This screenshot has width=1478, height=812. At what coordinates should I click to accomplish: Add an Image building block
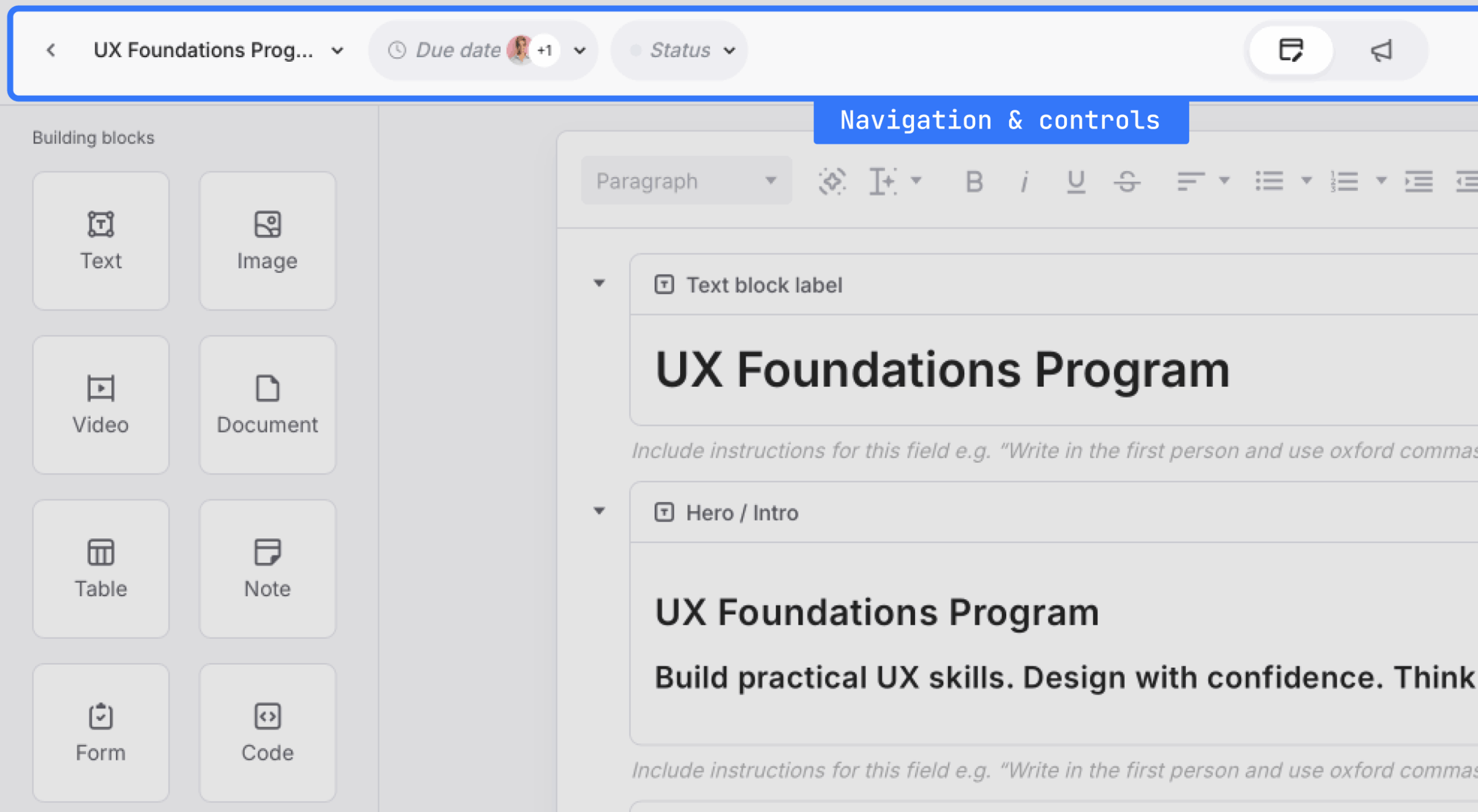pyautogui.click(x=267, y=241)
